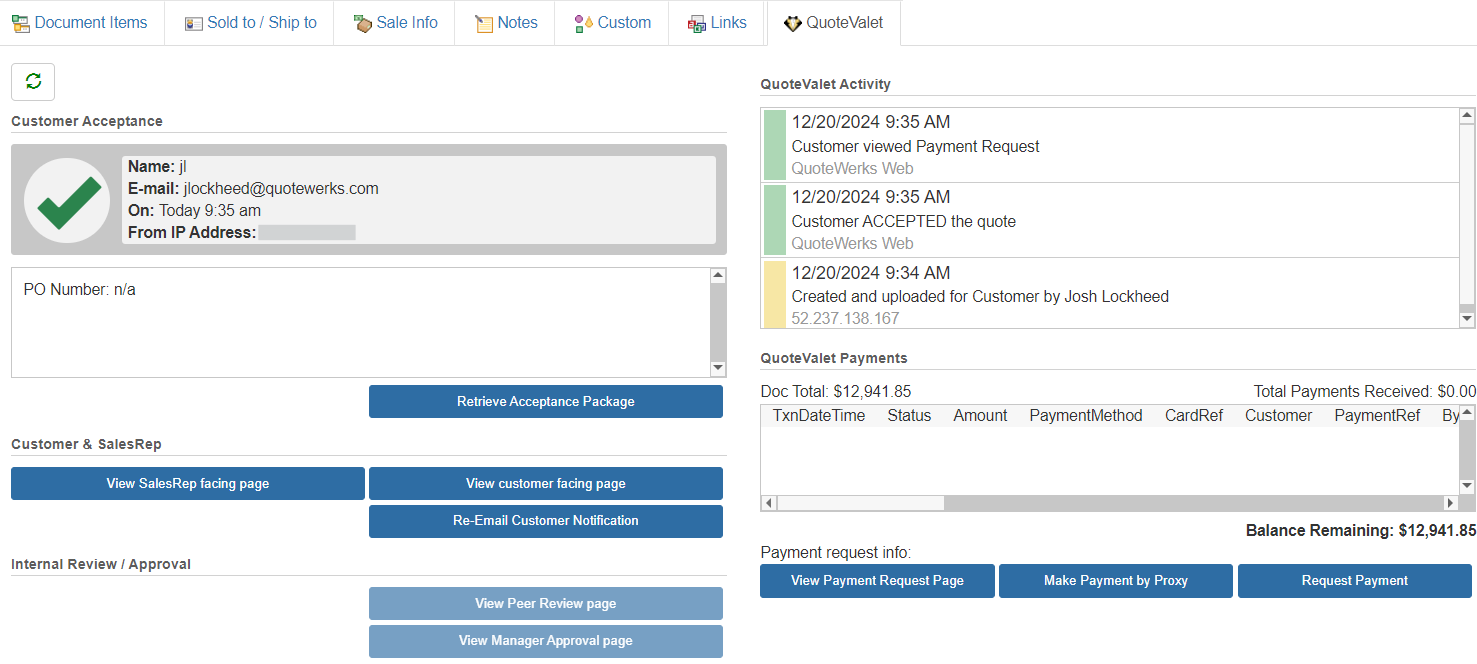Click Make Payment by Proxy
The image size is (1477, 664).
(1116, 581)
